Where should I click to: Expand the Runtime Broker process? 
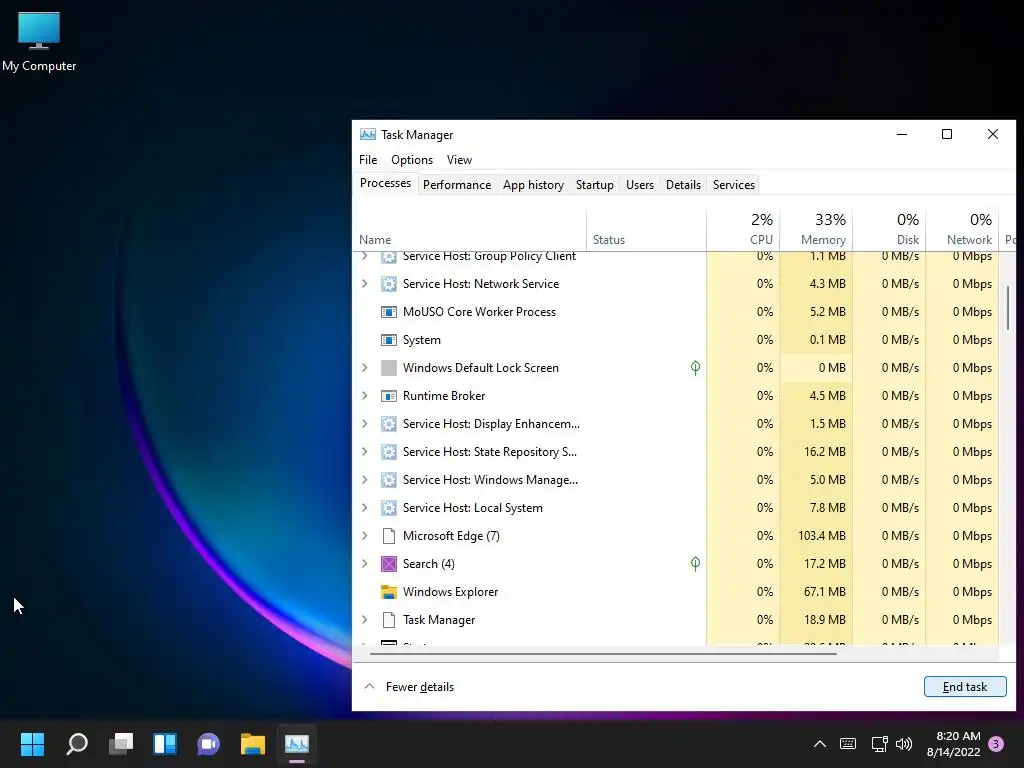364,396
